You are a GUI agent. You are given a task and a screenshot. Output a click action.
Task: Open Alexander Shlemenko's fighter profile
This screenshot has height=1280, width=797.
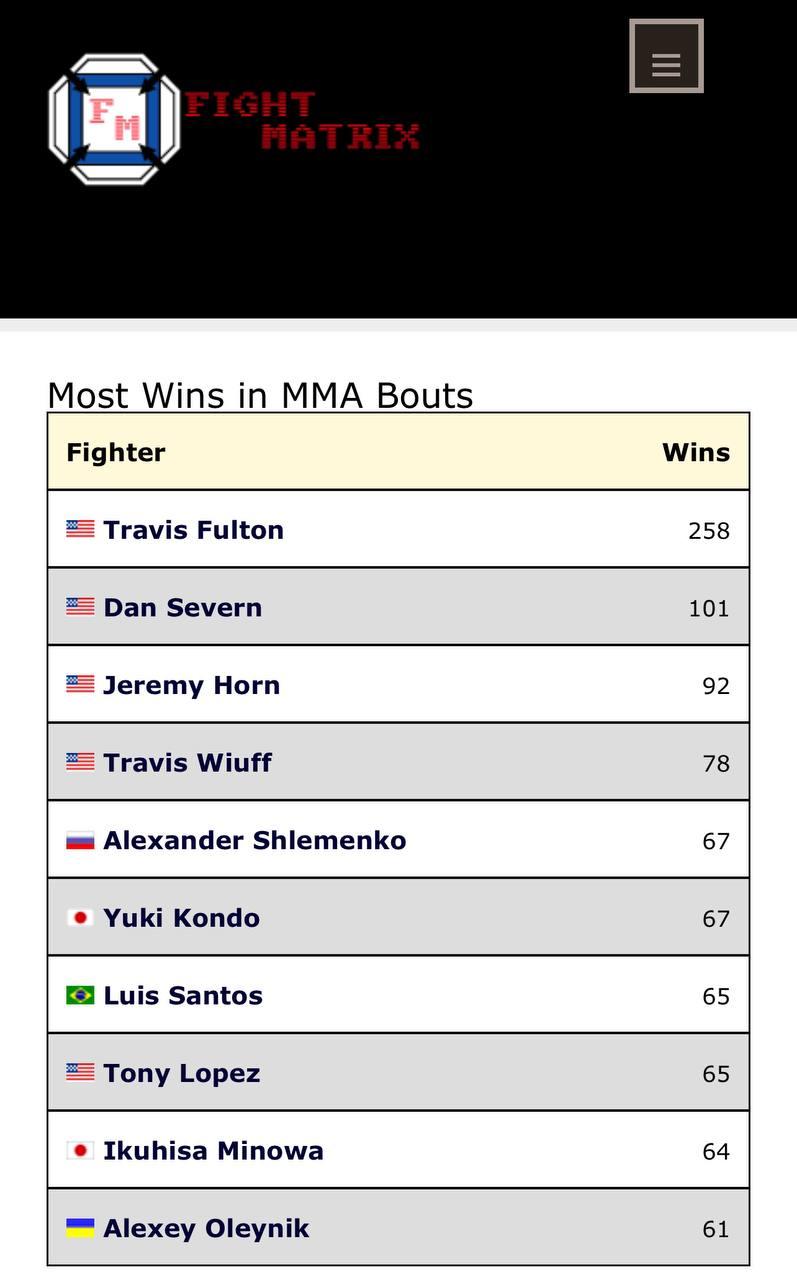[x=254, y=840]
